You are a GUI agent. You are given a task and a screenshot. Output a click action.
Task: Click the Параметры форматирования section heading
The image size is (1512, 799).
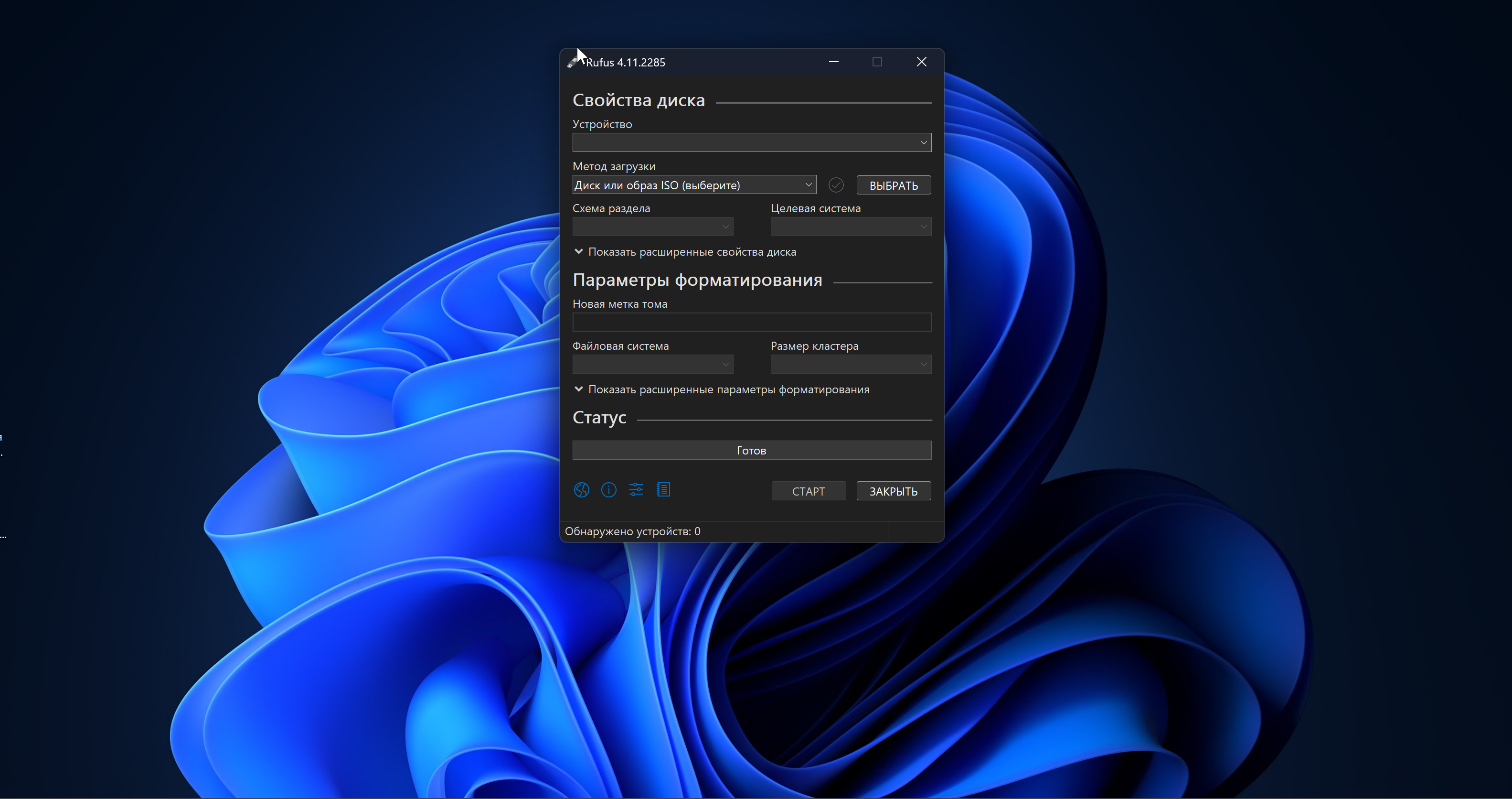[x=697, y=280]
